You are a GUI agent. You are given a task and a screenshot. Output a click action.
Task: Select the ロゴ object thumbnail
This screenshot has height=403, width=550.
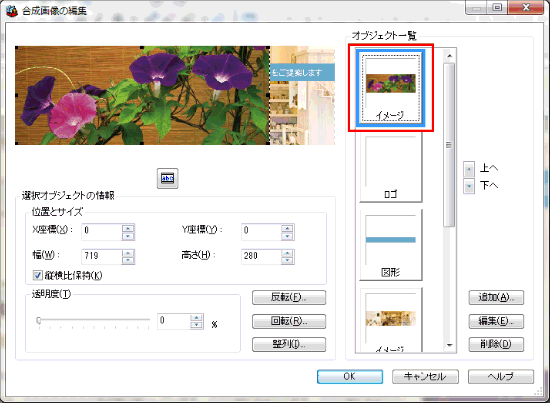[390, 167]
